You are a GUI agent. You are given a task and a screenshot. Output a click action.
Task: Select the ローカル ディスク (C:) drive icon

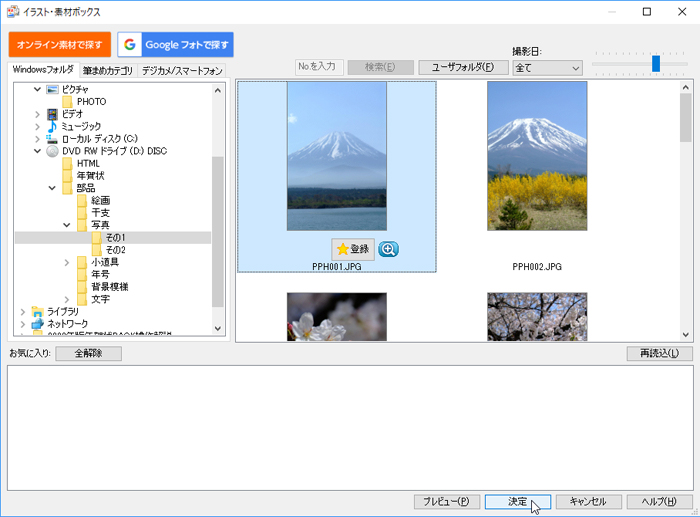tap(53, 139)
